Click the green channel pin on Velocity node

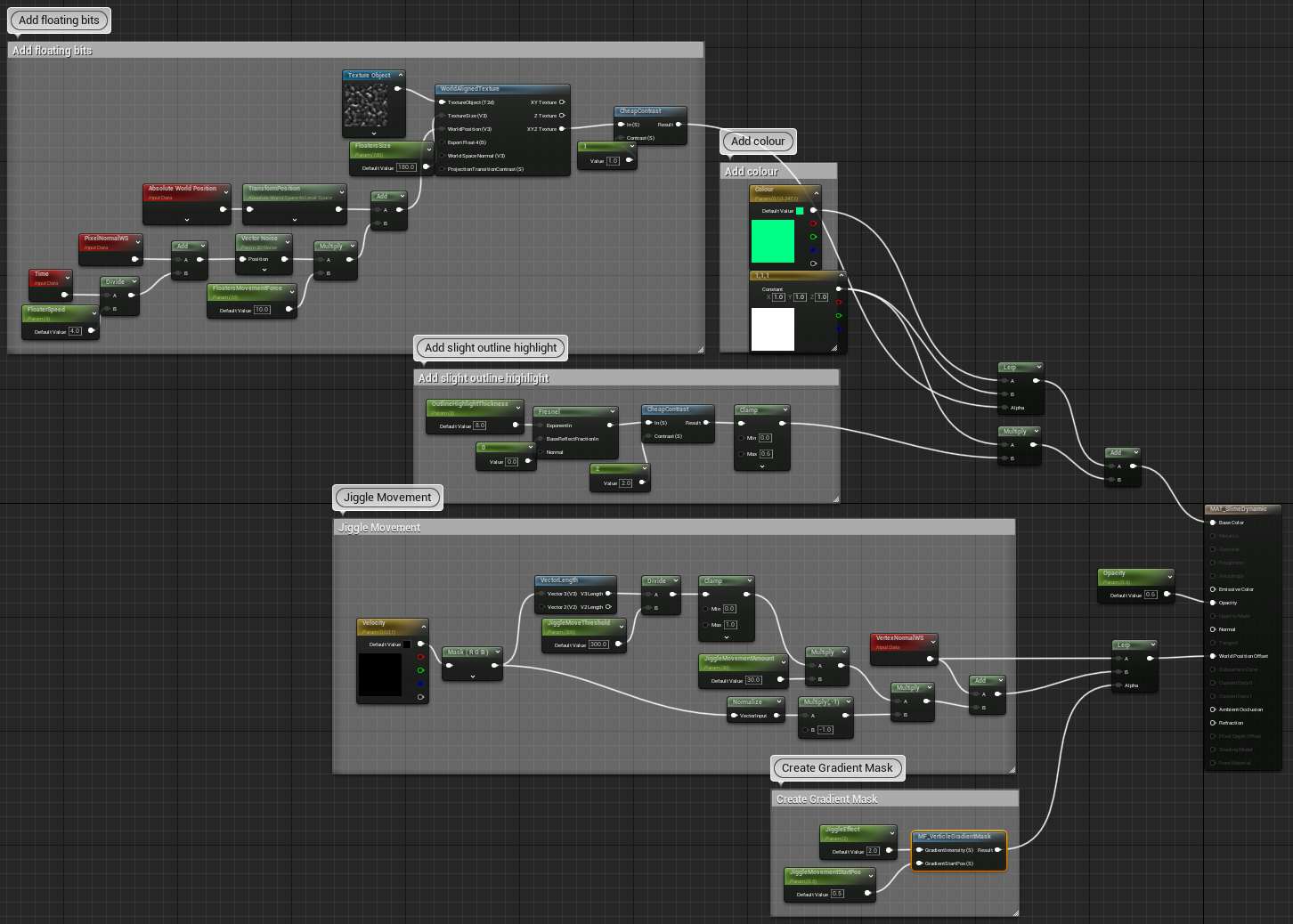point(420,670)
